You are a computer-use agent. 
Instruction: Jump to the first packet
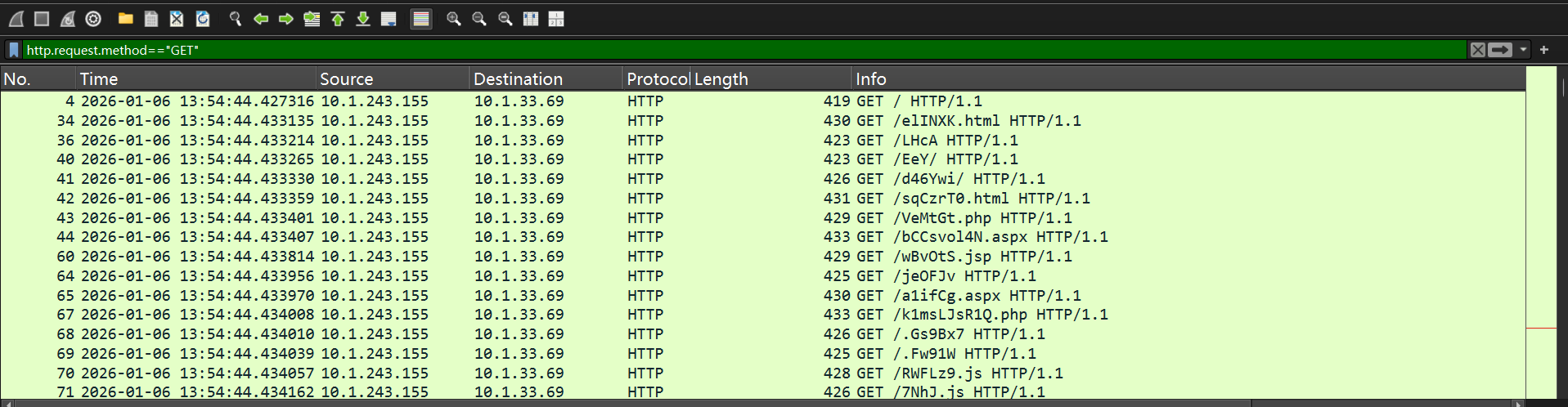338,19
